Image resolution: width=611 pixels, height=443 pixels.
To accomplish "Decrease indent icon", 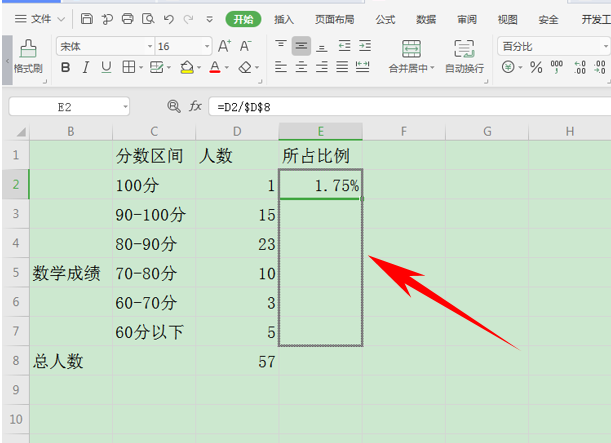I will [344, 46].
